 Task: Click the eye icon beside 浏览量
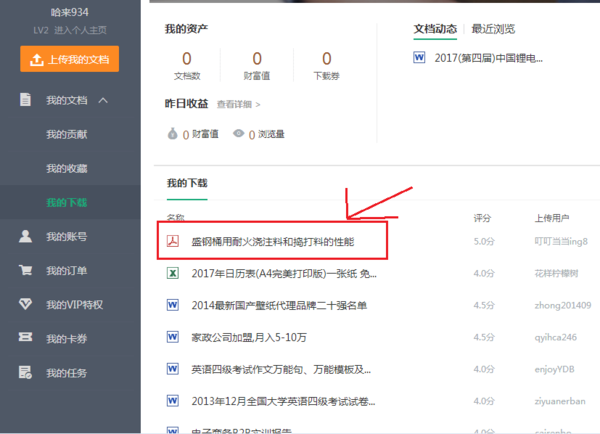pos(238,133)
